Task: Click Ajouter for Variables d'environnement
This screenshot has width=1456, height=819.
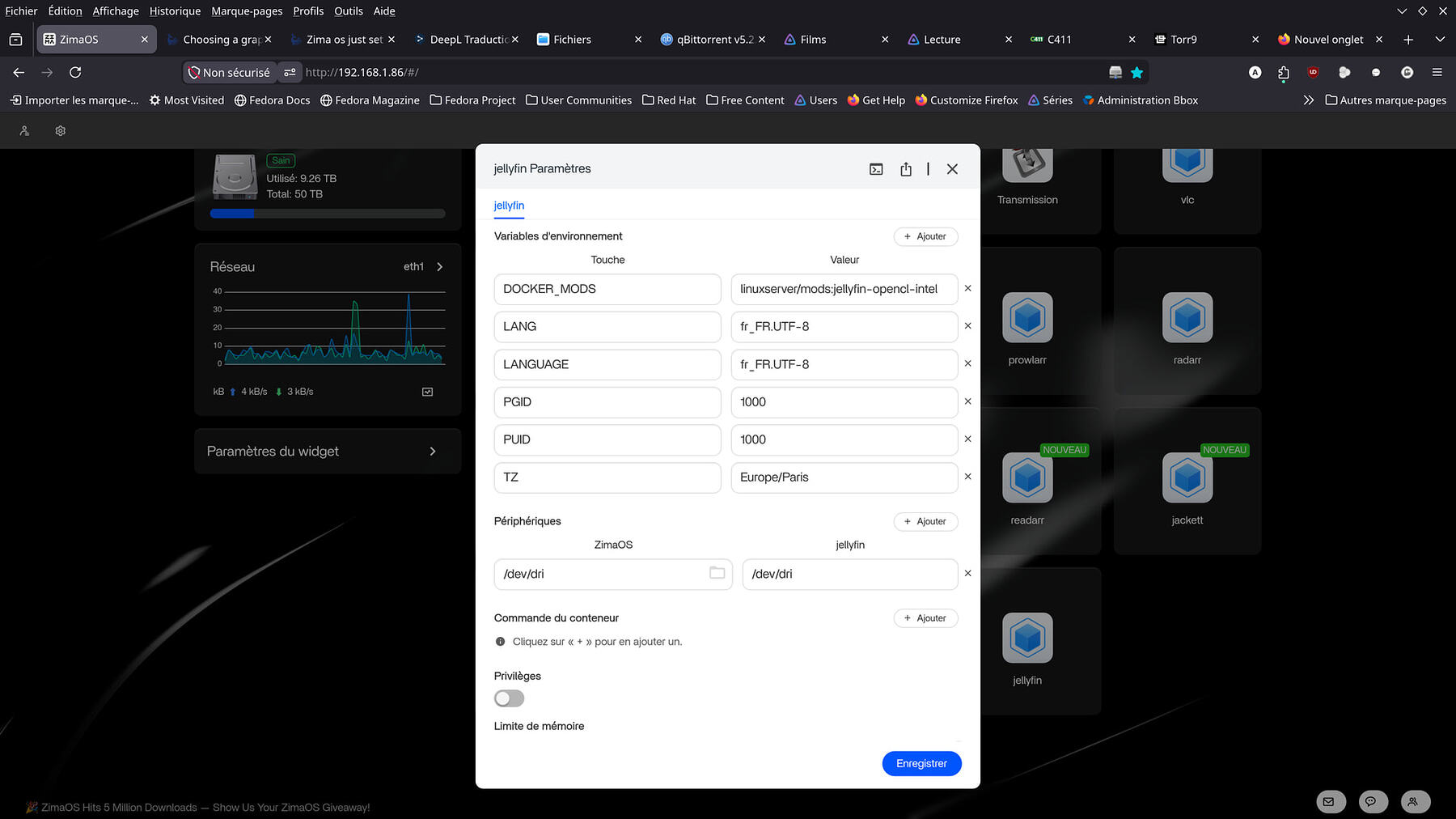Action: [x=925, y=236]
